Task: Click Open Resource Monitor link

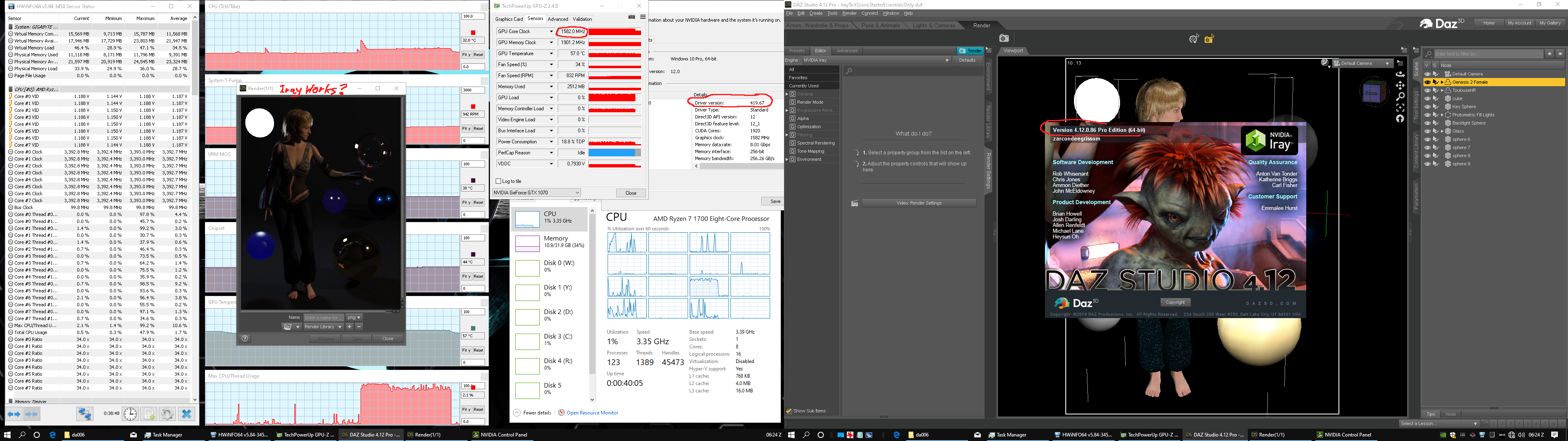Action: 592,413
